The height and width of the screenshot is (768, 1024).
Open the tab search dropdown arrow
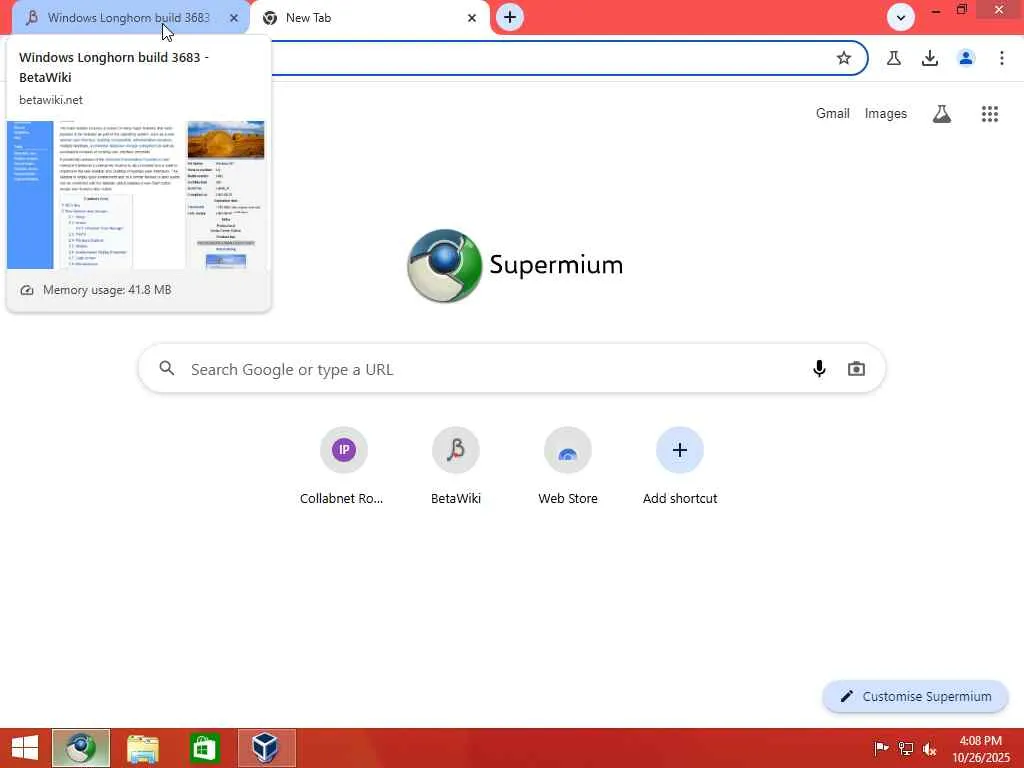(901, 18)
